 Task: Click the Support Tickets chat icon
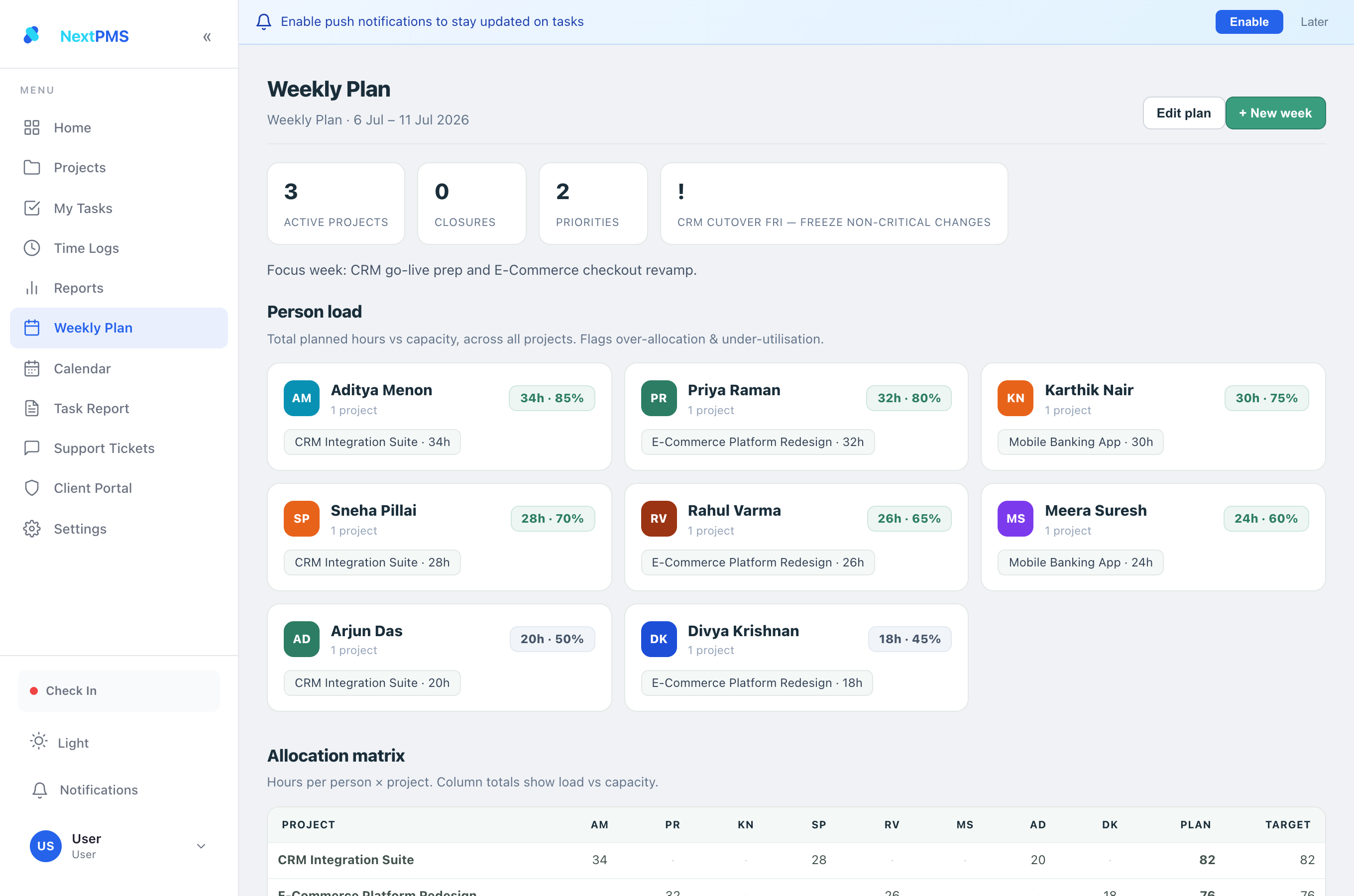(32, 448)
